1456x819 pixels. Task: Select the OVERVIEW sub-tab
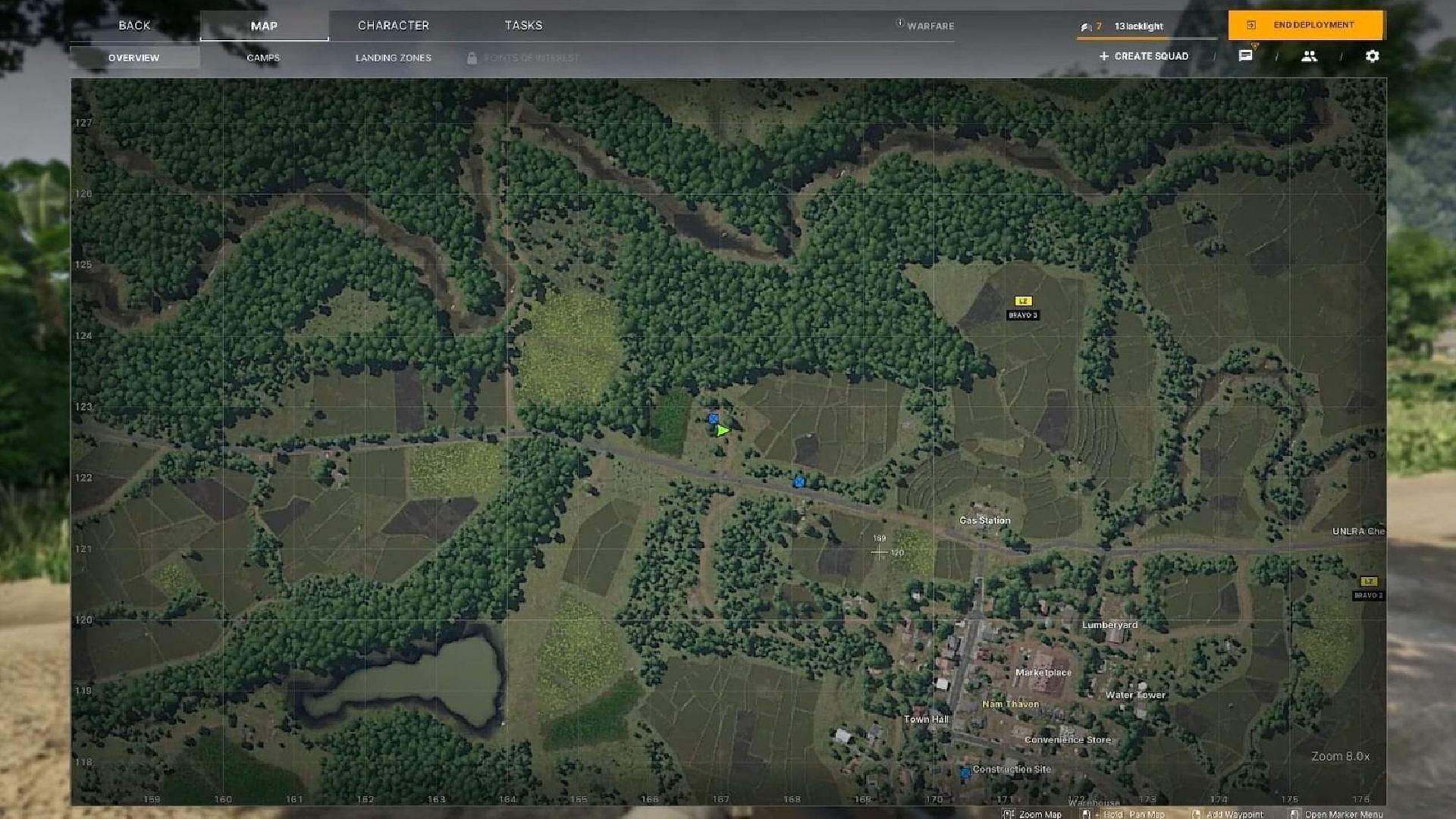point(134,58)
